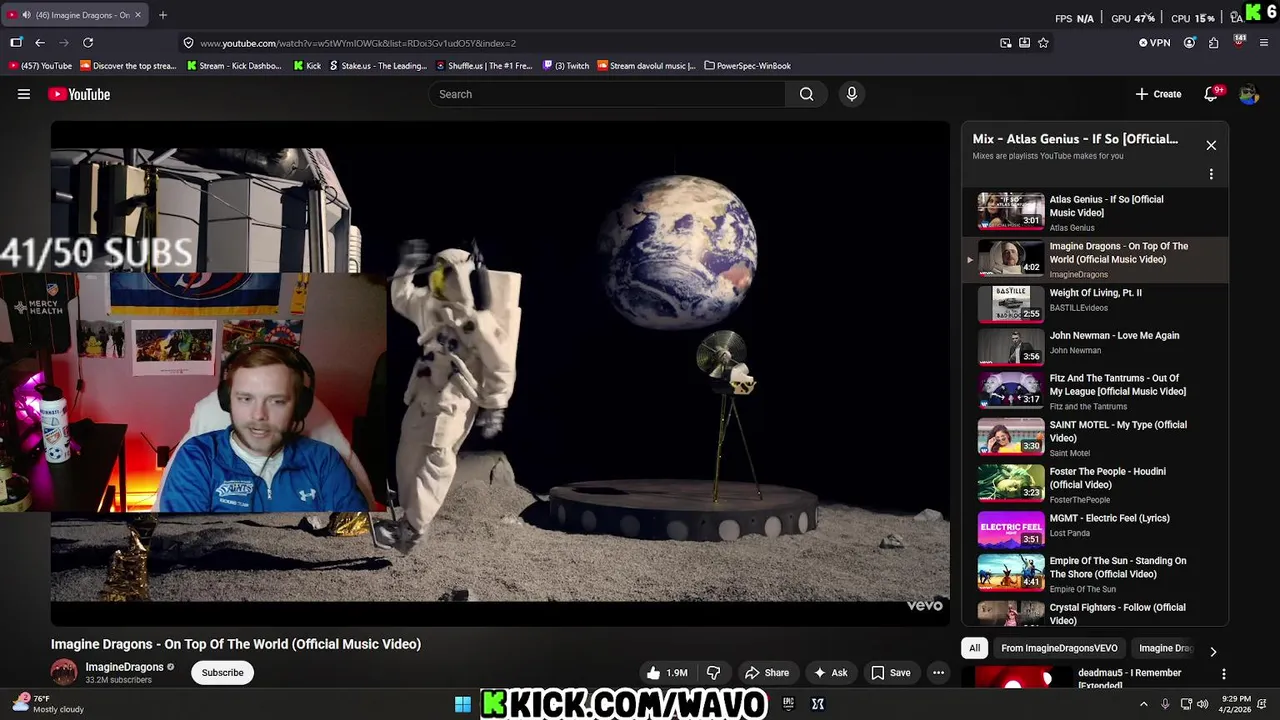This screenshot has height=720, width=1280.
Task: Like the video (1.9M thumbs up)
Action: pos(665,673)
